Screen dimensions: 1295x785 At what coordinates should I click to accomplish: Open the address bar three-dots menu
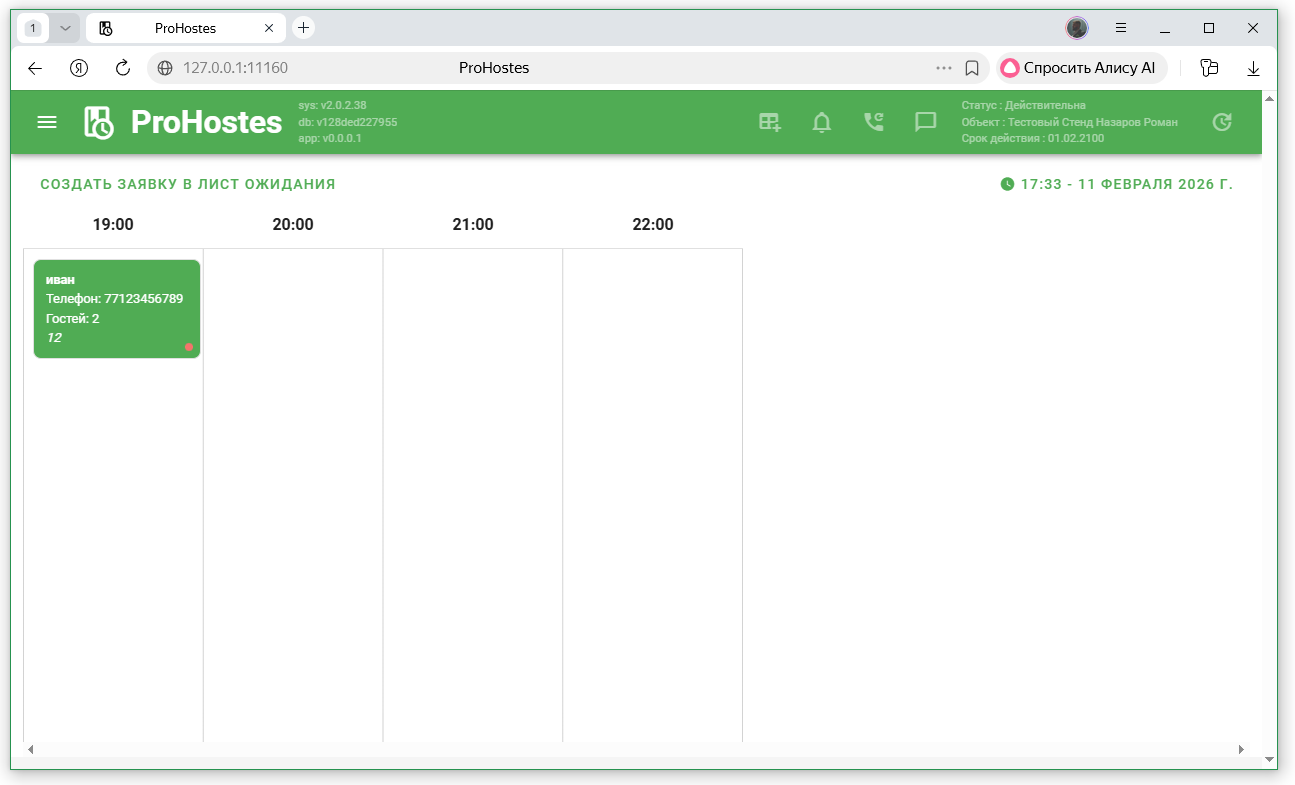tap(944, 68)
